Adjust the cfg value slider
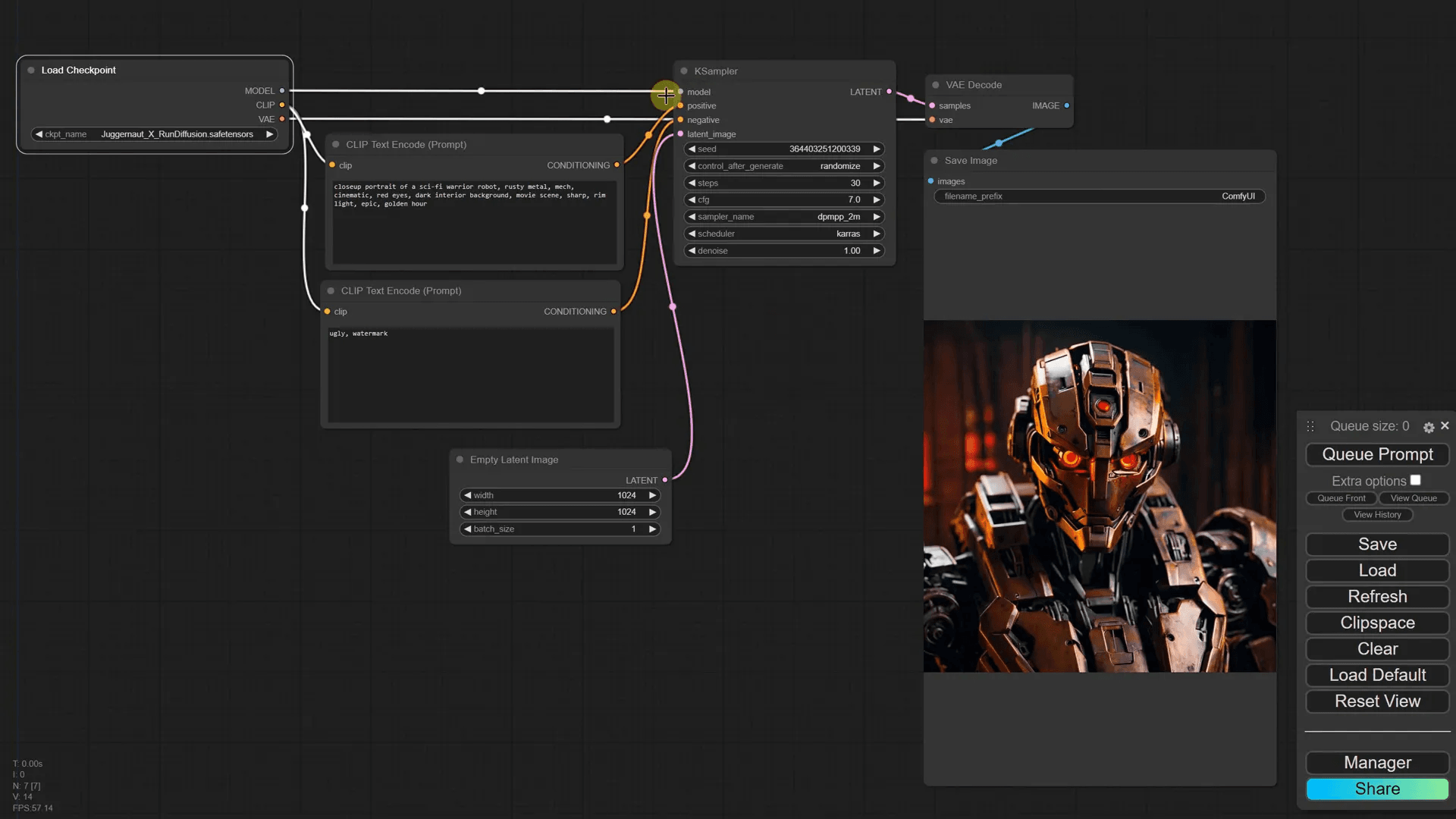The width and height of the screenshot is (1456, 819). click(784, 200)
